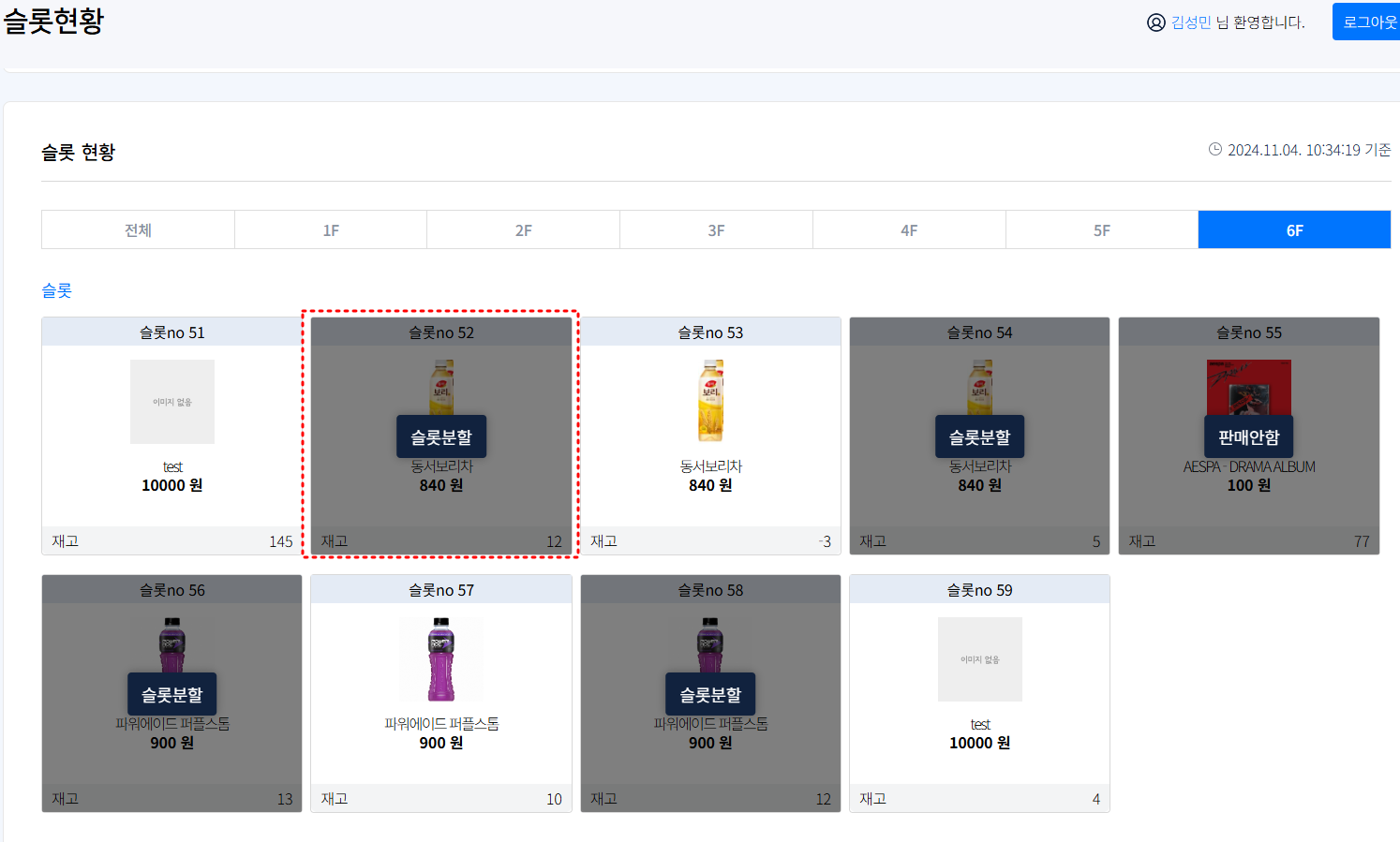
Task: Click the 이미지 없음 placeholder in slot 59
Action: tap(979, 658)
